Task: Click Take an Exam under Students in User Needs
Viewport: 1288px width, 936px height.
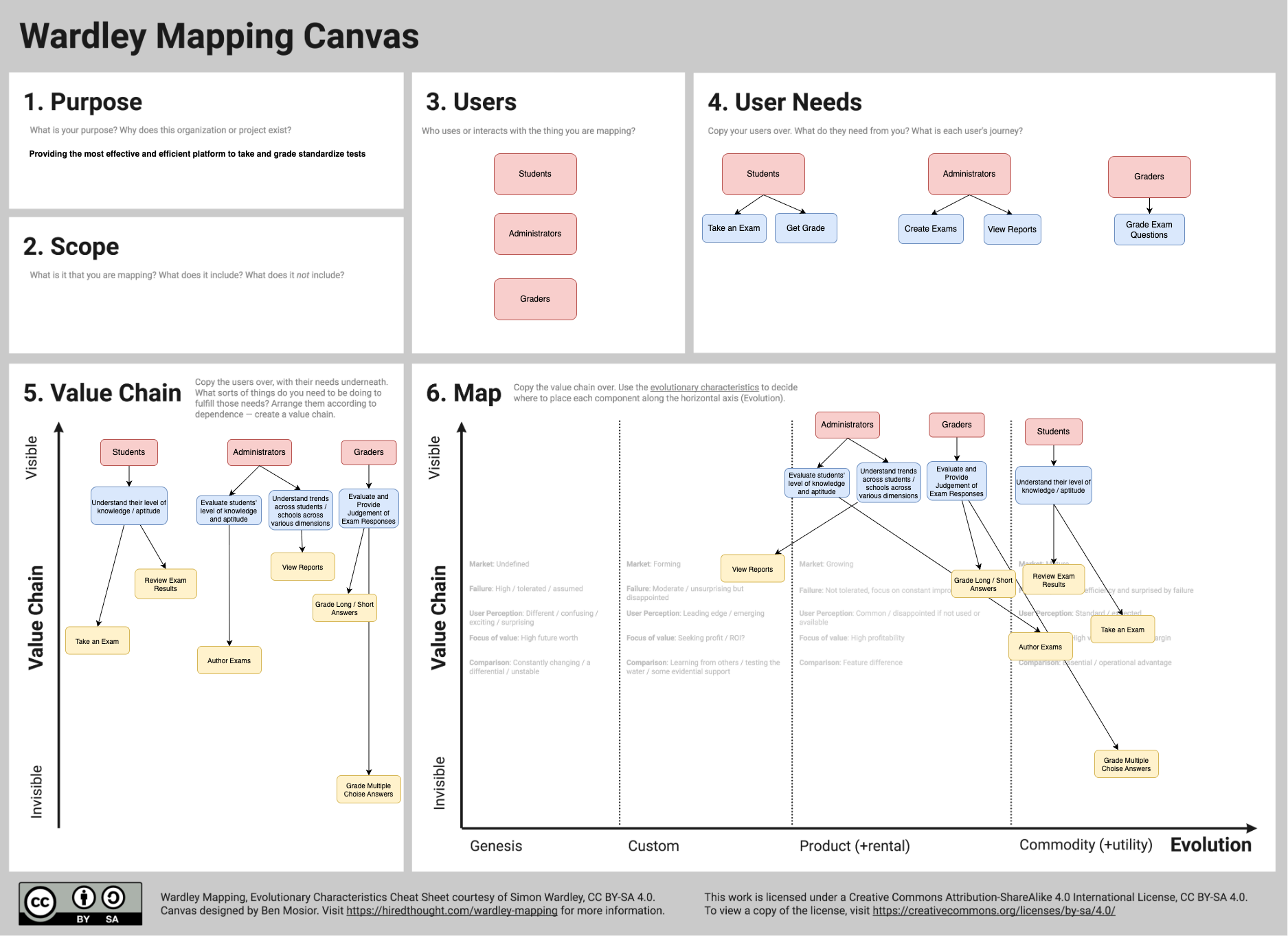Action: [x=734, y=227]
